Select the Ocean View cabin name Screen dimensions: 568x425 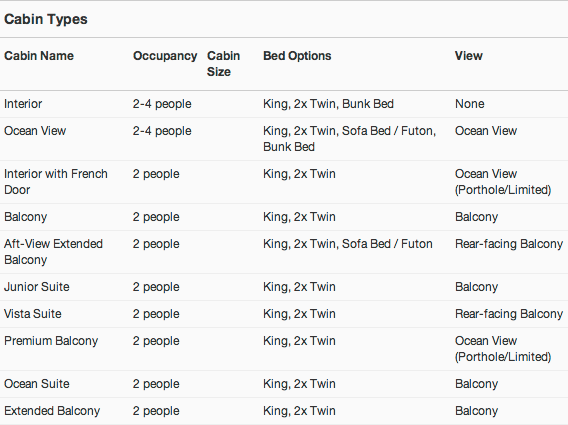click(x=35, y=131)
